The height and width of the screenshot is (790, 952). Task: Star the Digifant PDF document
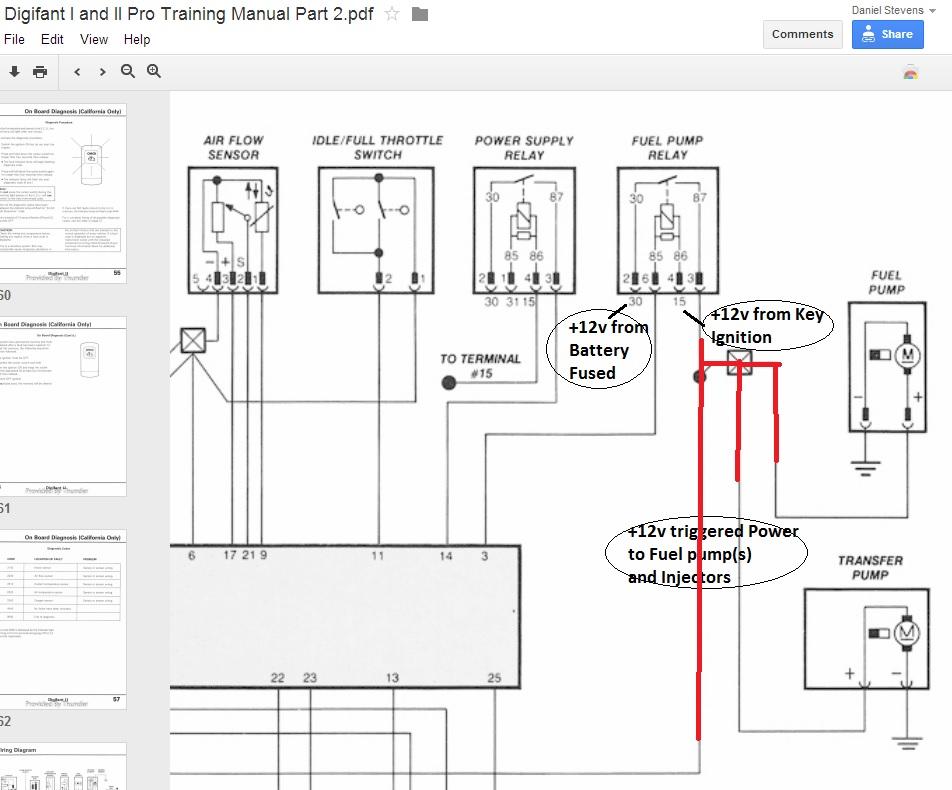click(x=392, y=13)
